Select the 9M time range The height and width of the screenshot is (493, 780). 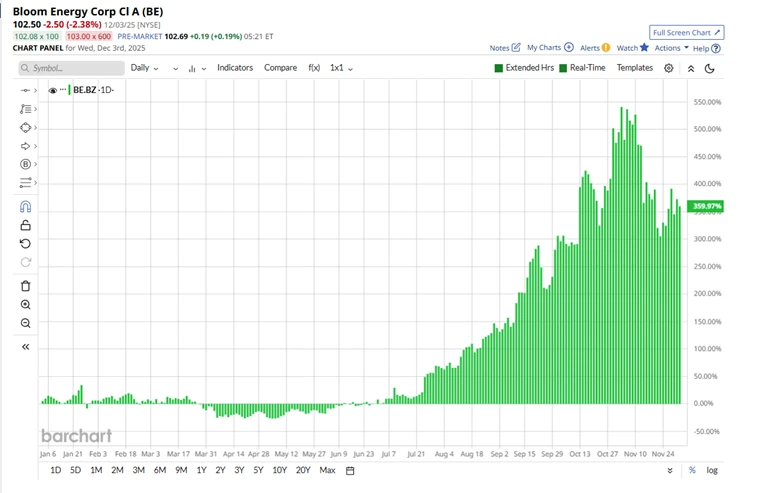[181, 470]
